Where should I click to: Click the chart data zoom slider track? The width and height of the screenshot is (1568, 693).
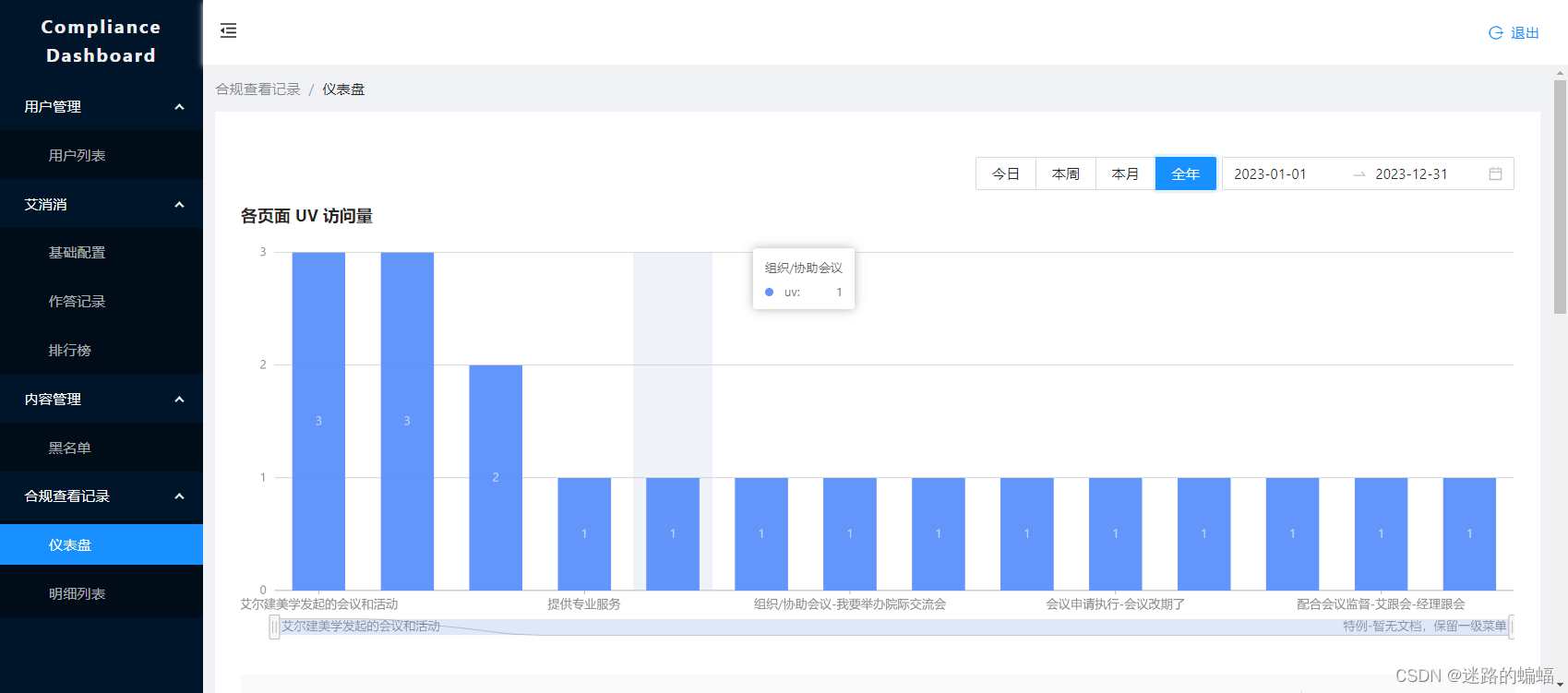[893, 627]
